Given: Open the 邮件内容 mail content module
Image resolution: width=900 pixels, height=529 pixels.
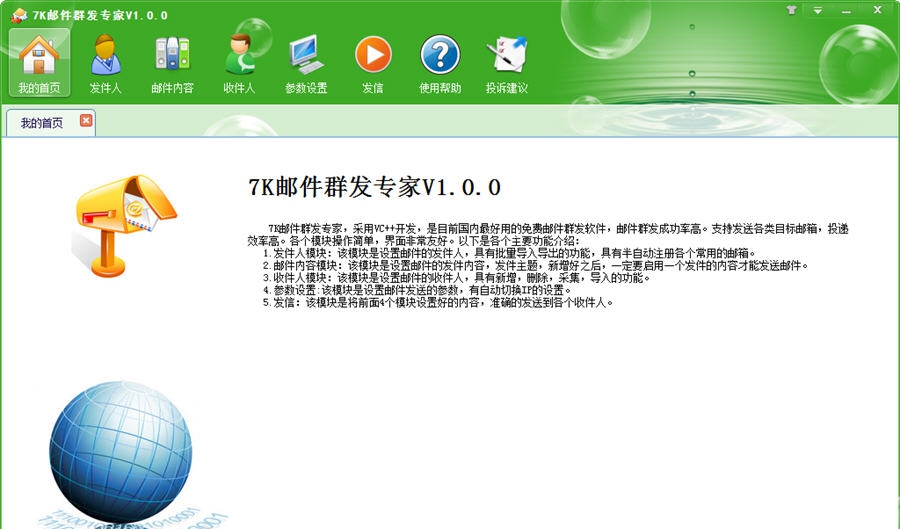Looking at the screenshot, I should (x=172, y=63).
